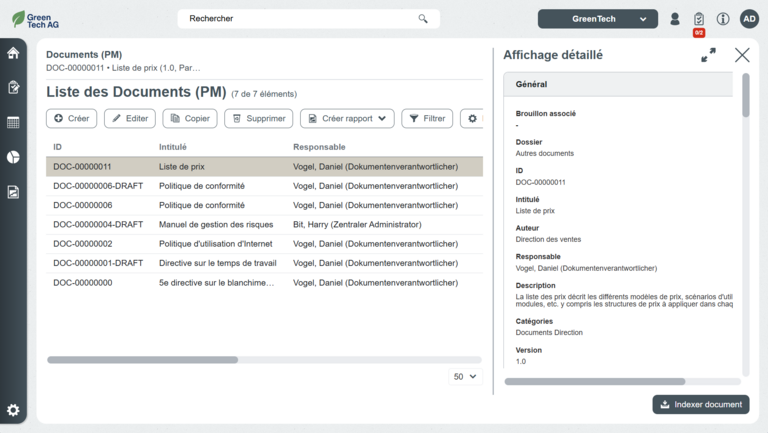Screen dimensions: 768x433
Task: Open the page size dropdown showing 50
Action: (465, 377)
